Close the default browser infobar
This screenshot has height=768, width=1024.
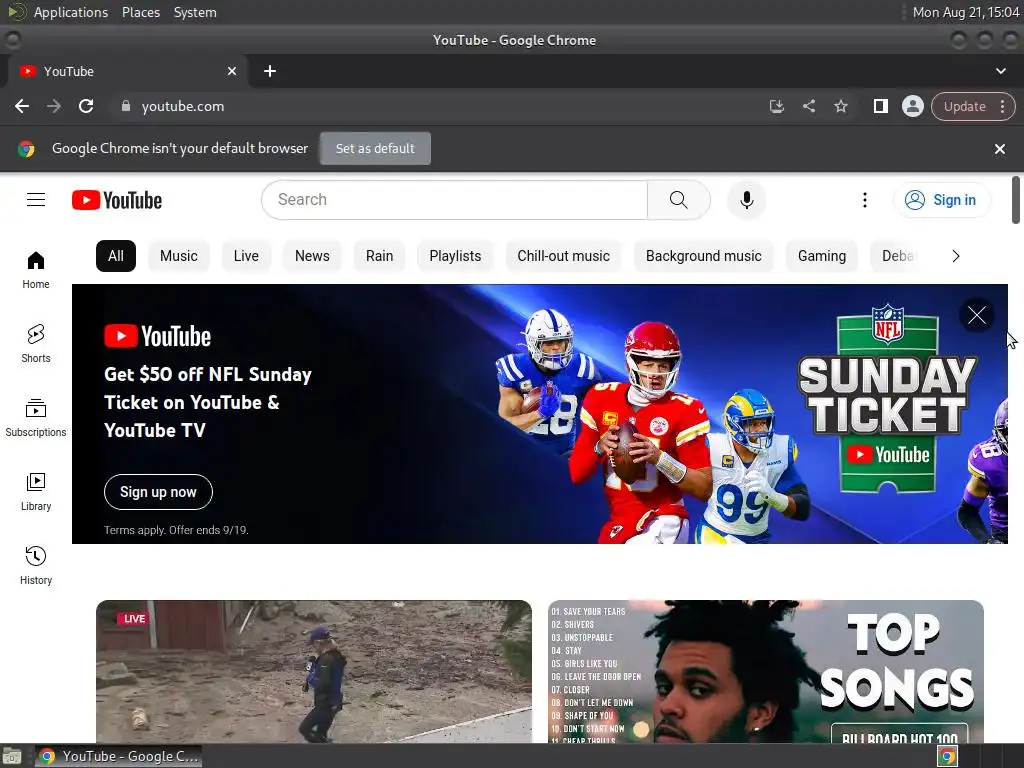(1000, 149)
